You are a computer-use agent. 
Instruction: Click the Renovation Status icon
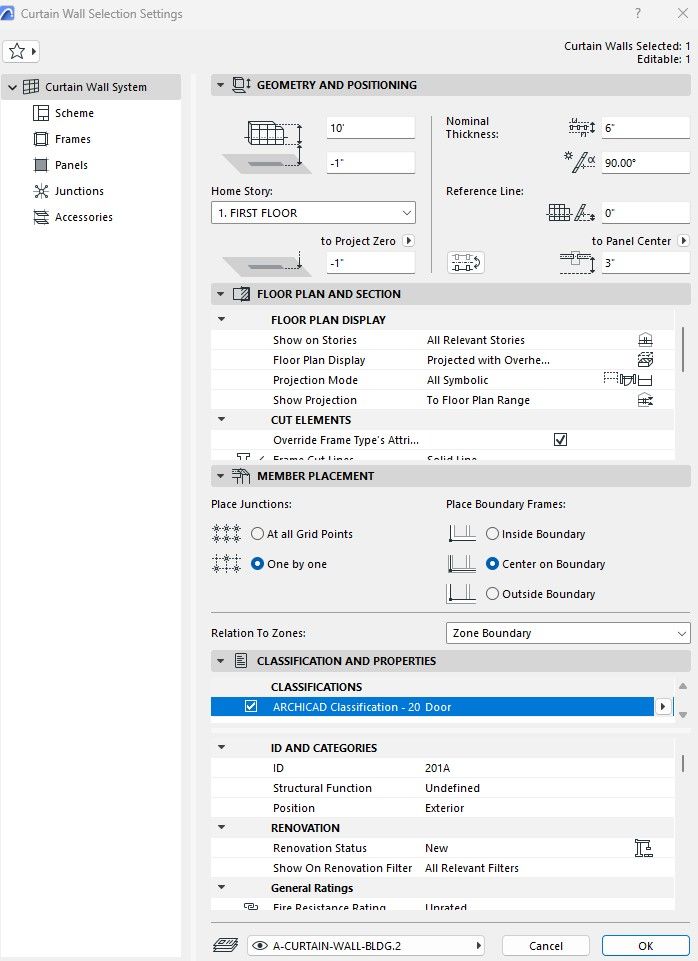point(643,848)
